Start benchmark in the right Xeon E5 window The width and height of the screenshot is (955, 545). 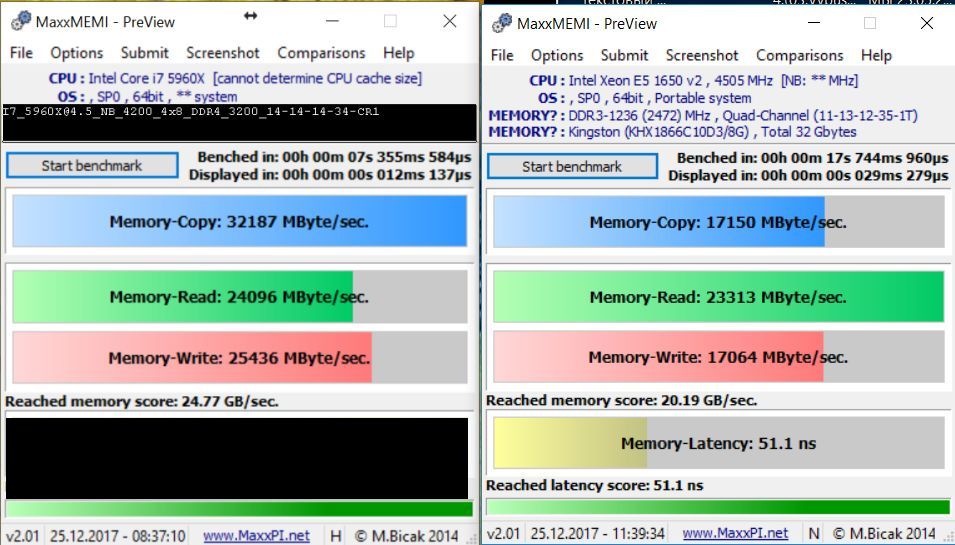[x=572, y=166]
